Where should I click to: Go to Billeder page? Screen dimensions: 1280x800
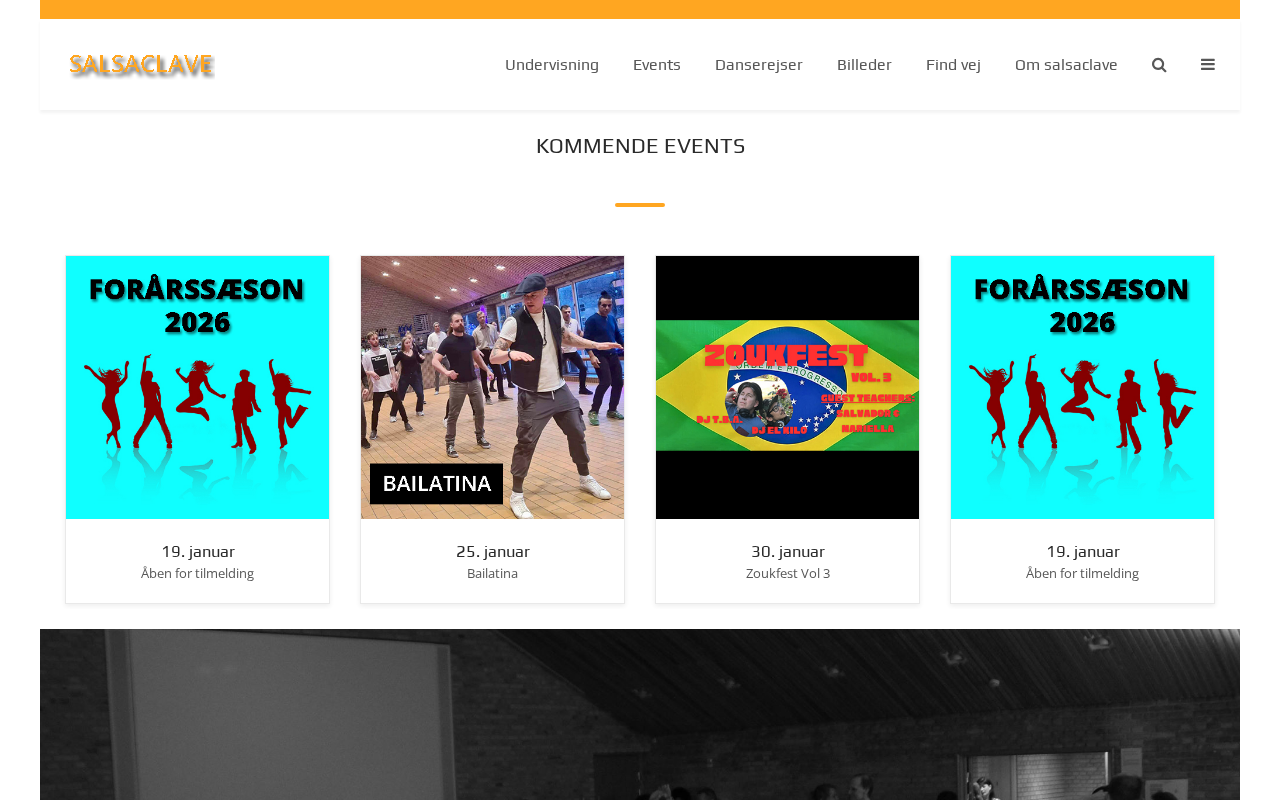864,65
